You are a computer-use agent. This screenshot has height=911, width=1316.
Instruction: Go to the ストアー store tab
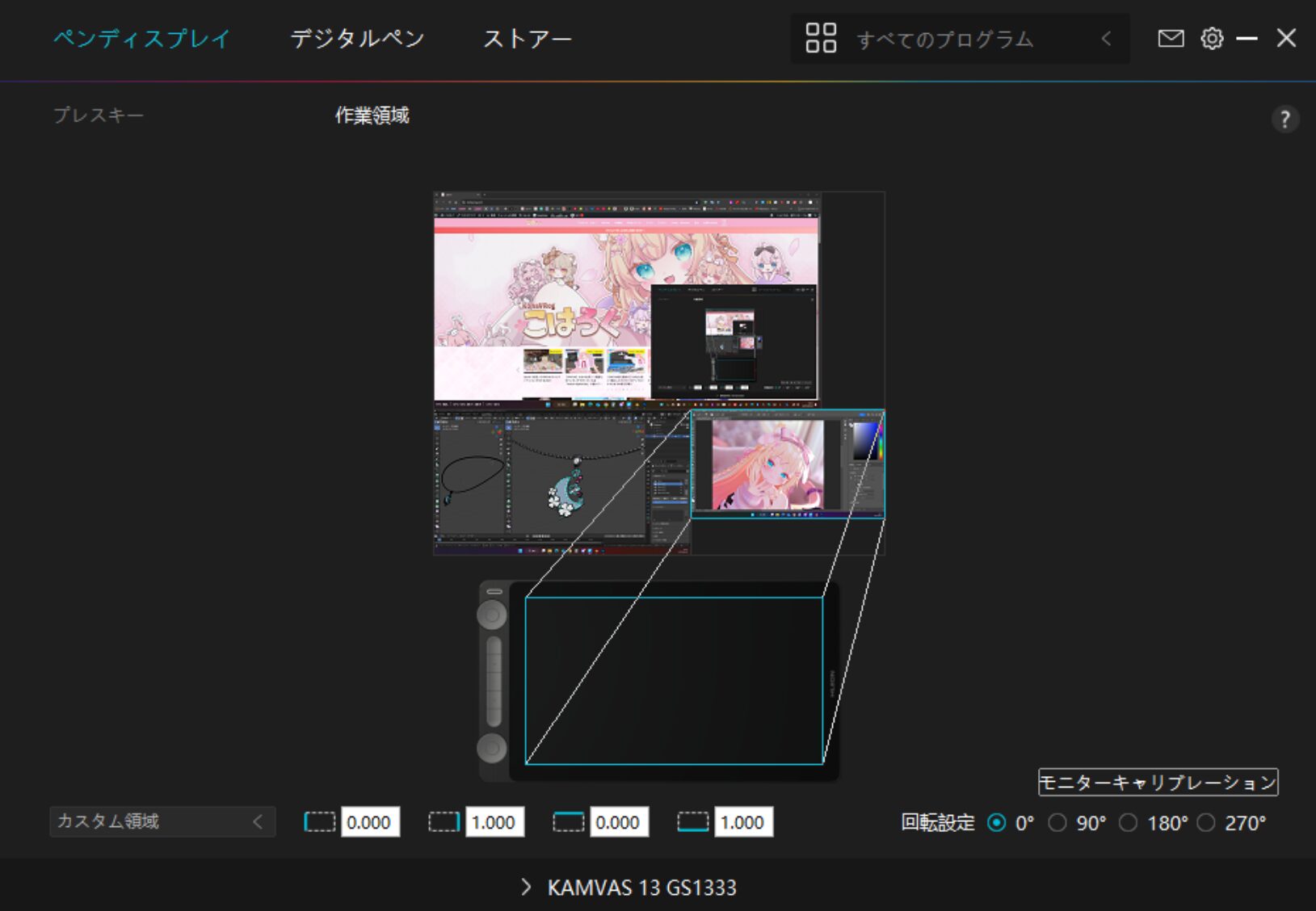click(527, 39)
